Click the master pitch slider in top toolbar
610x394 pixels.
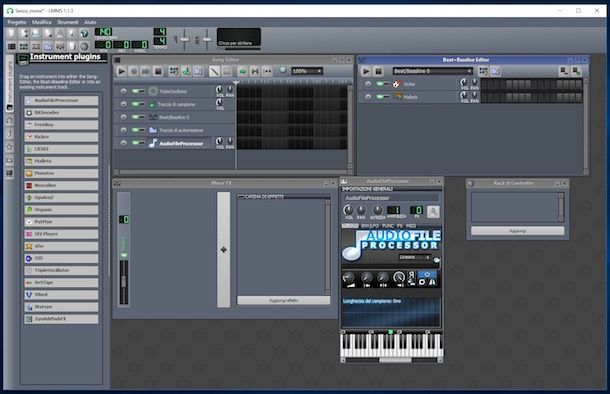point(207,39)
